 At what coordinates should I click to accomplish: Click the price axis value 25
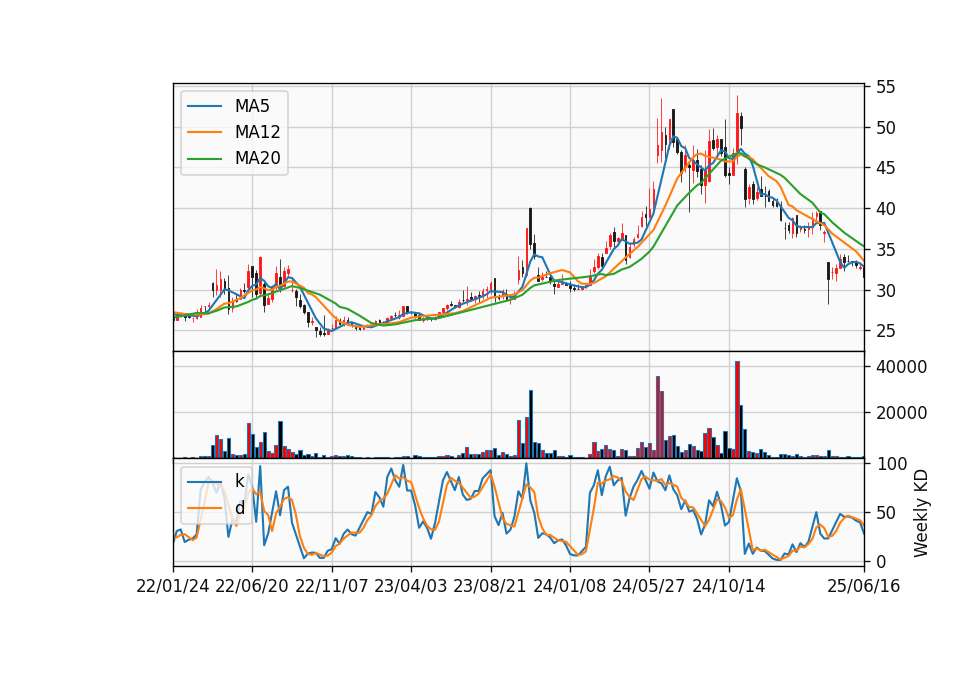885,331
